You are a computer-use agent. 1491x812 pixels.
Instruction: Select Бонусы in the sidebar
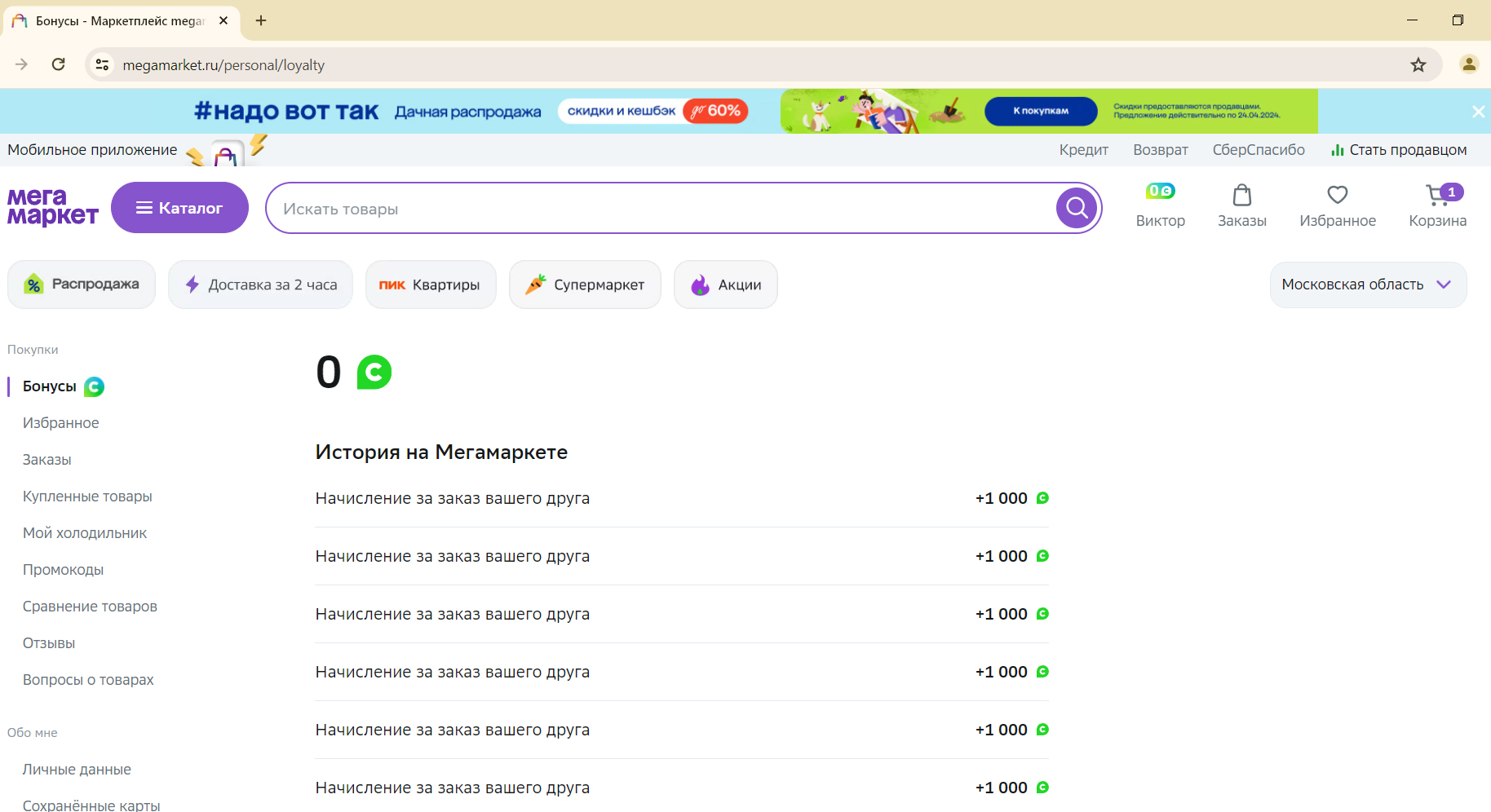(50, 386)
